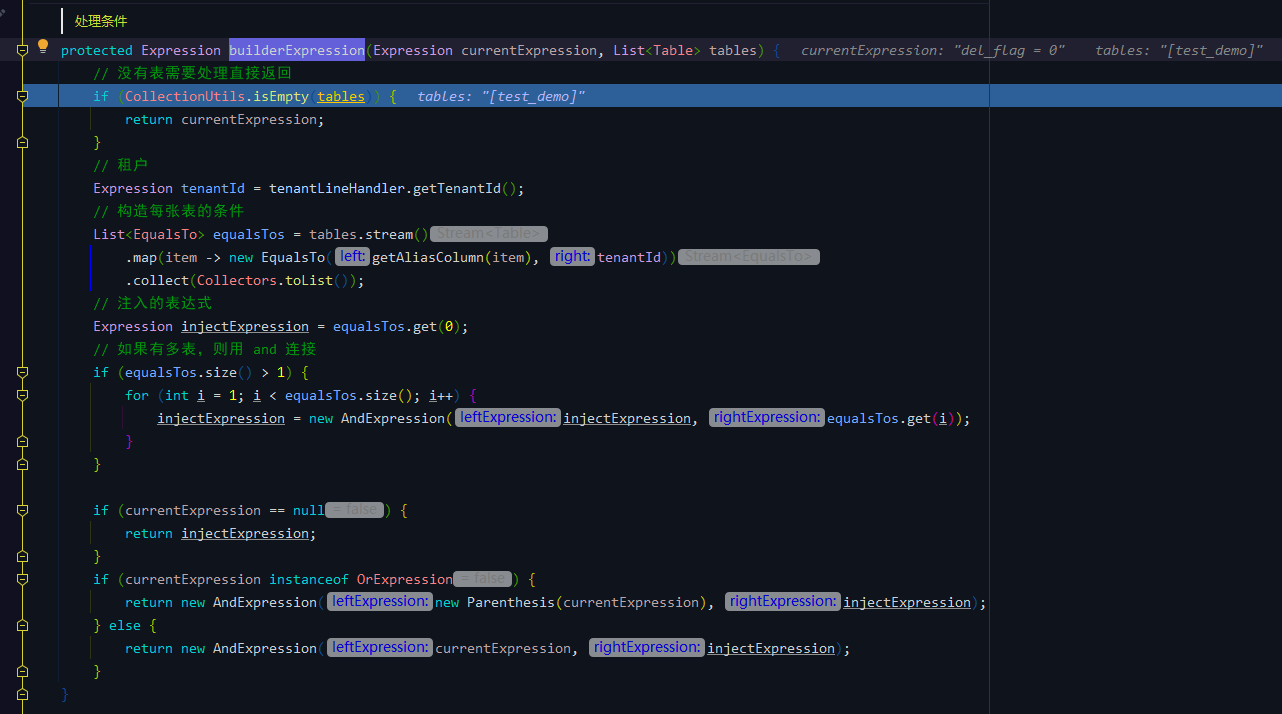Click the comment // 租户
The width and height of the screenshot is (1282, 714).
[121, 165]
